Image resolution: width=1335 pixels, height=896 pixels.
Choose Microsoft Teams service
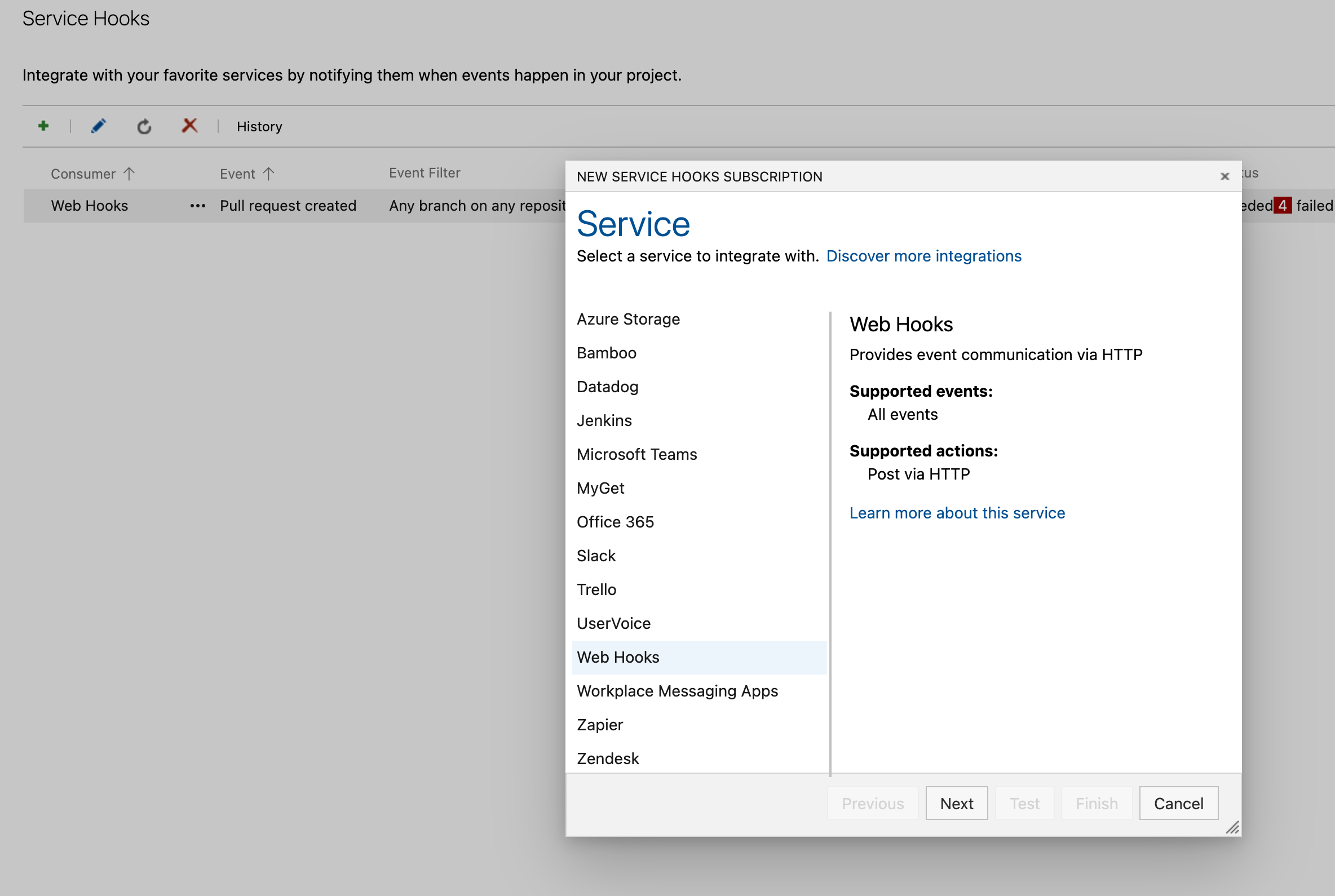coord(699,454)
